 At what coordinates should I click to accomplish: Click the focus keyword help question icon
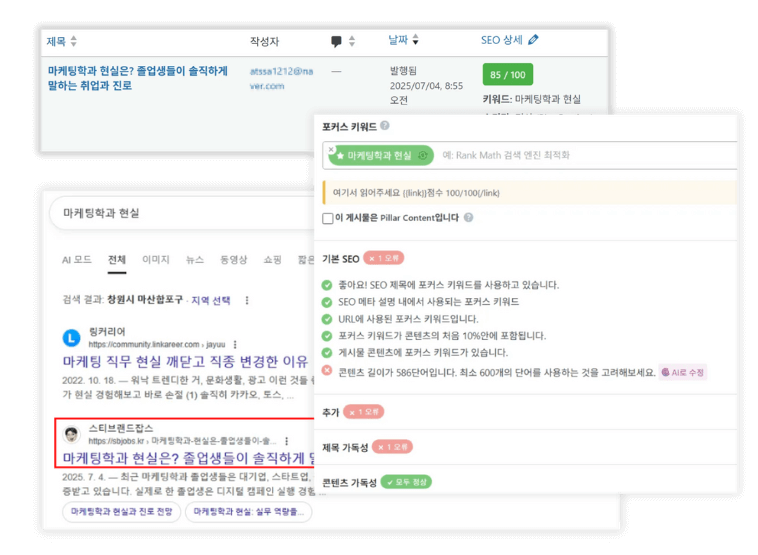coord(385,126)
